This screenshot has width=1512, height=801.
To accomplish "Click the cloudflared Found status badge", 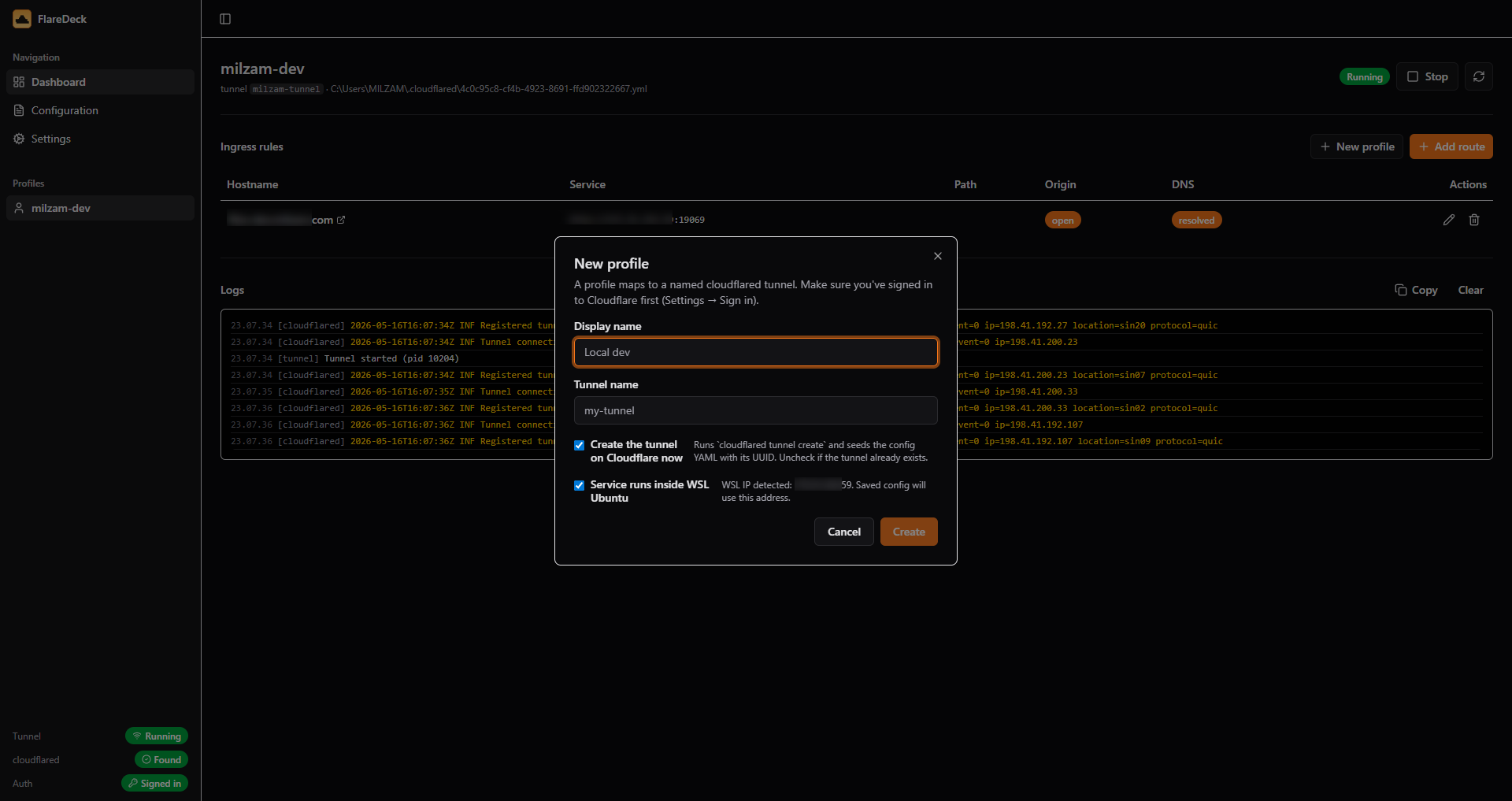I will tap(161, 759).
